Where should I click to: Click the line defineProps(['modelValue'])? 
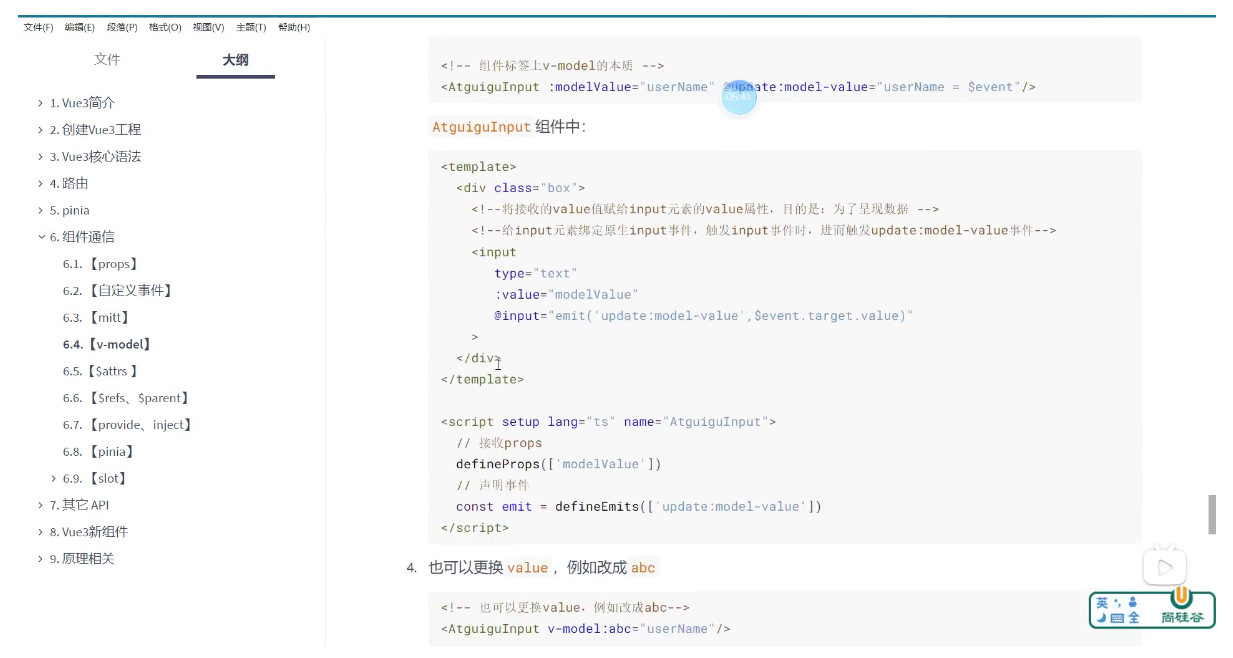coord(558,464)
